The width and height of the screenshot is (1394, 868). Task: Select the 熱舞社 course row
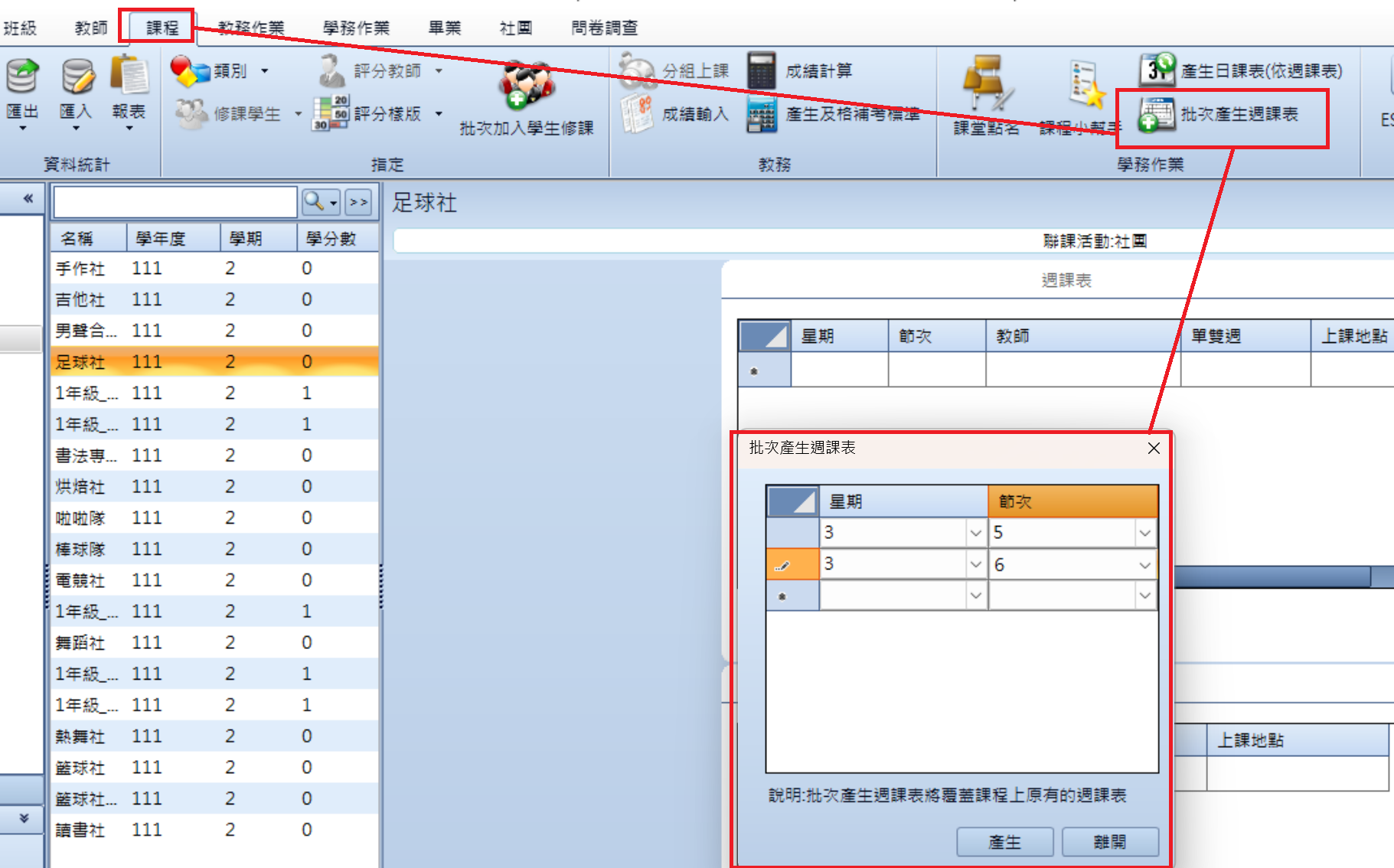(x=215, y=736)
